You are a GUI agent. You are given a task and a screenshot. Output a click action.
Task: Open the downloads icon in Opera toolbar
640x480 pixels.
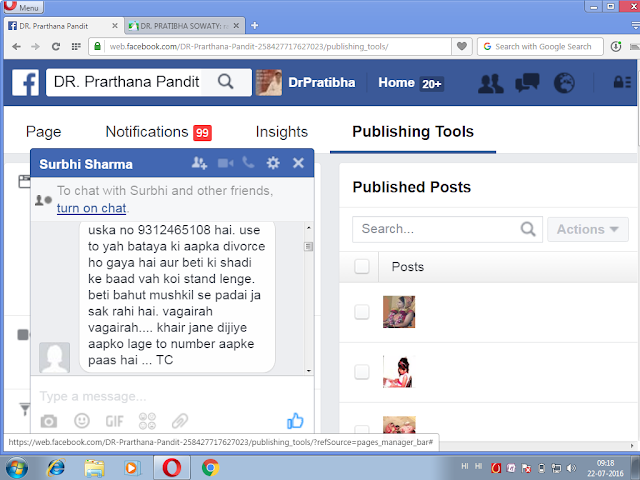616,46
